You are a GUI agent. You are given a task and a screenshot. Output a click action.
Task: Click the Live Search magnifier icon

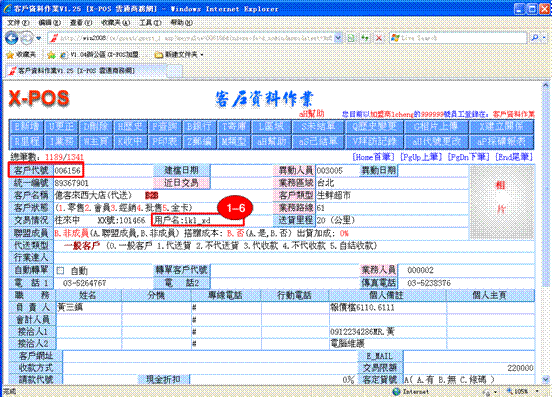[x=535, y=37]
